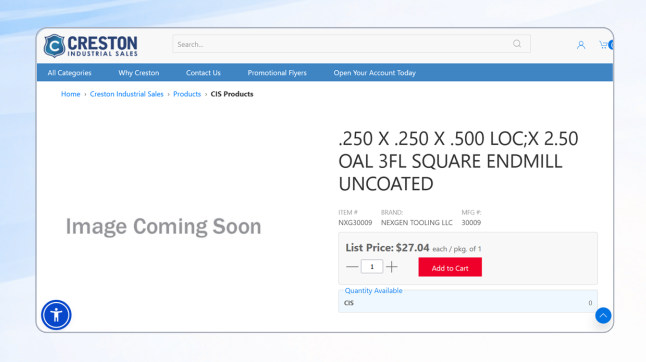Click the Creston Industrial Sales logo
Screen dimensions: 646x362
[91, 46]
